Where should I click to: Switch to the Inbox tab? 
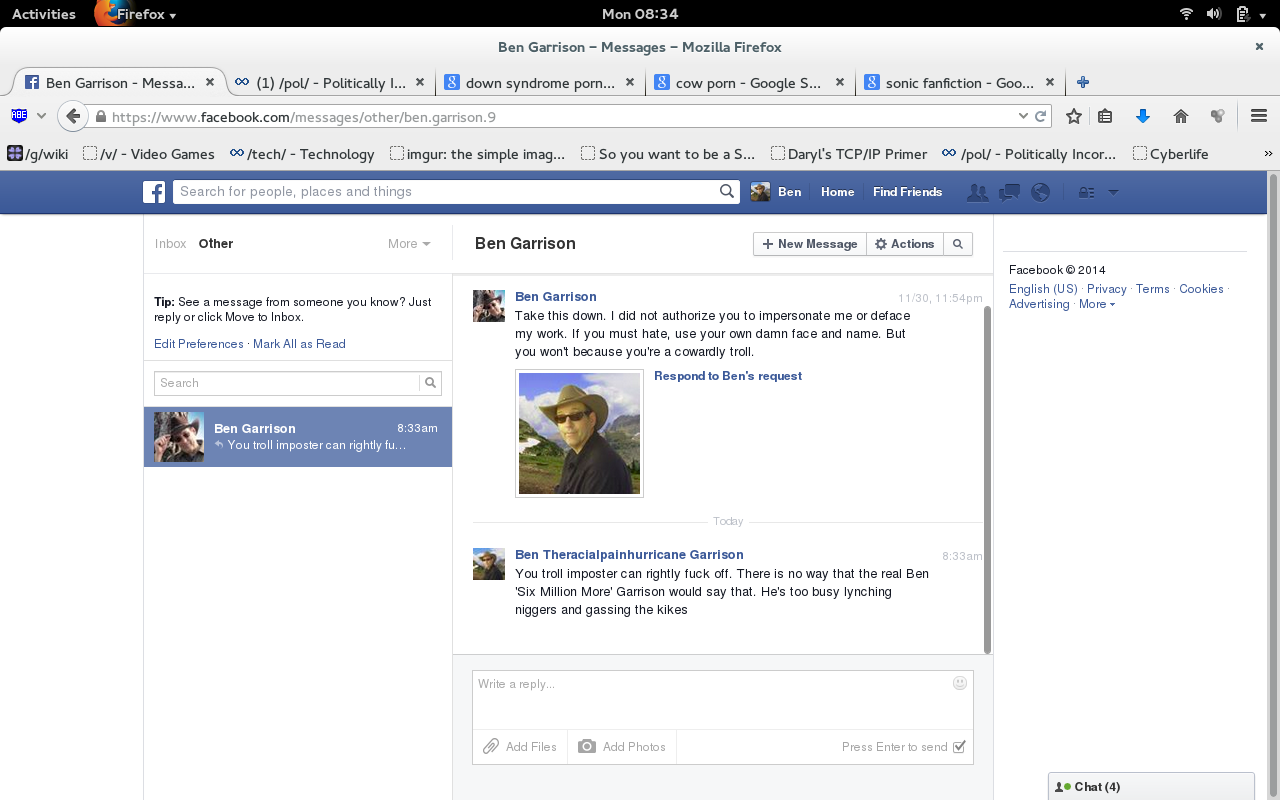coord(170,244)
